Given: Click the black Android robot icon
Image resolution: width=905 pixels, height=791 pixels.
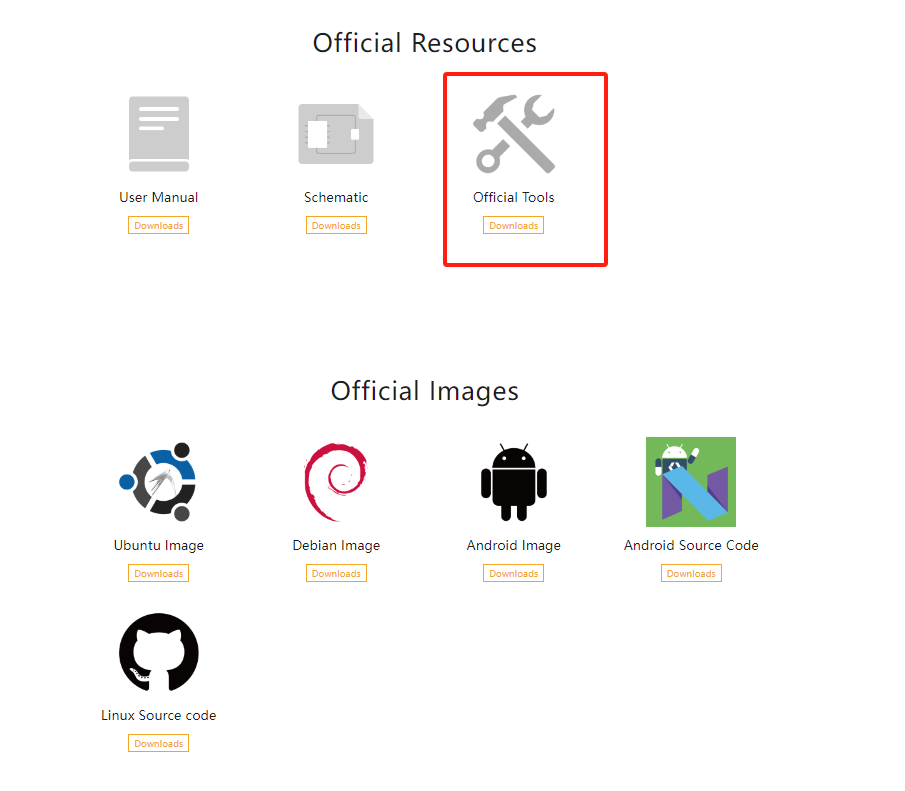Looking at the screenshot, I should (x=514, y=482).
